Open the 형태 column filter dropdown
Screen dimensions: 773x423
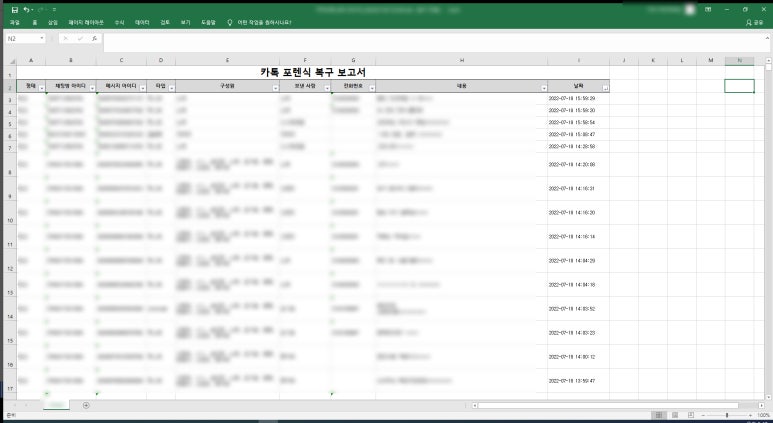click(41, 88)
